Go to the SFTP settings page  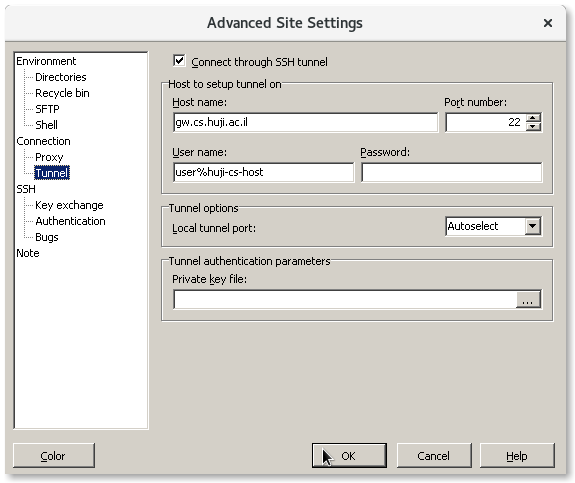[x=47, y=109]
